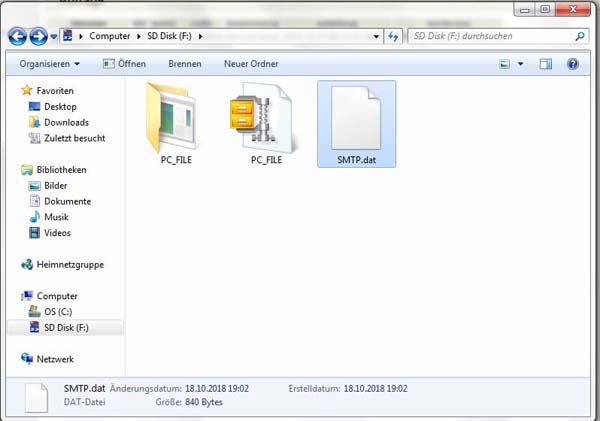
Task: Click the Brennen toolbar button
Action: pos(184,64)
